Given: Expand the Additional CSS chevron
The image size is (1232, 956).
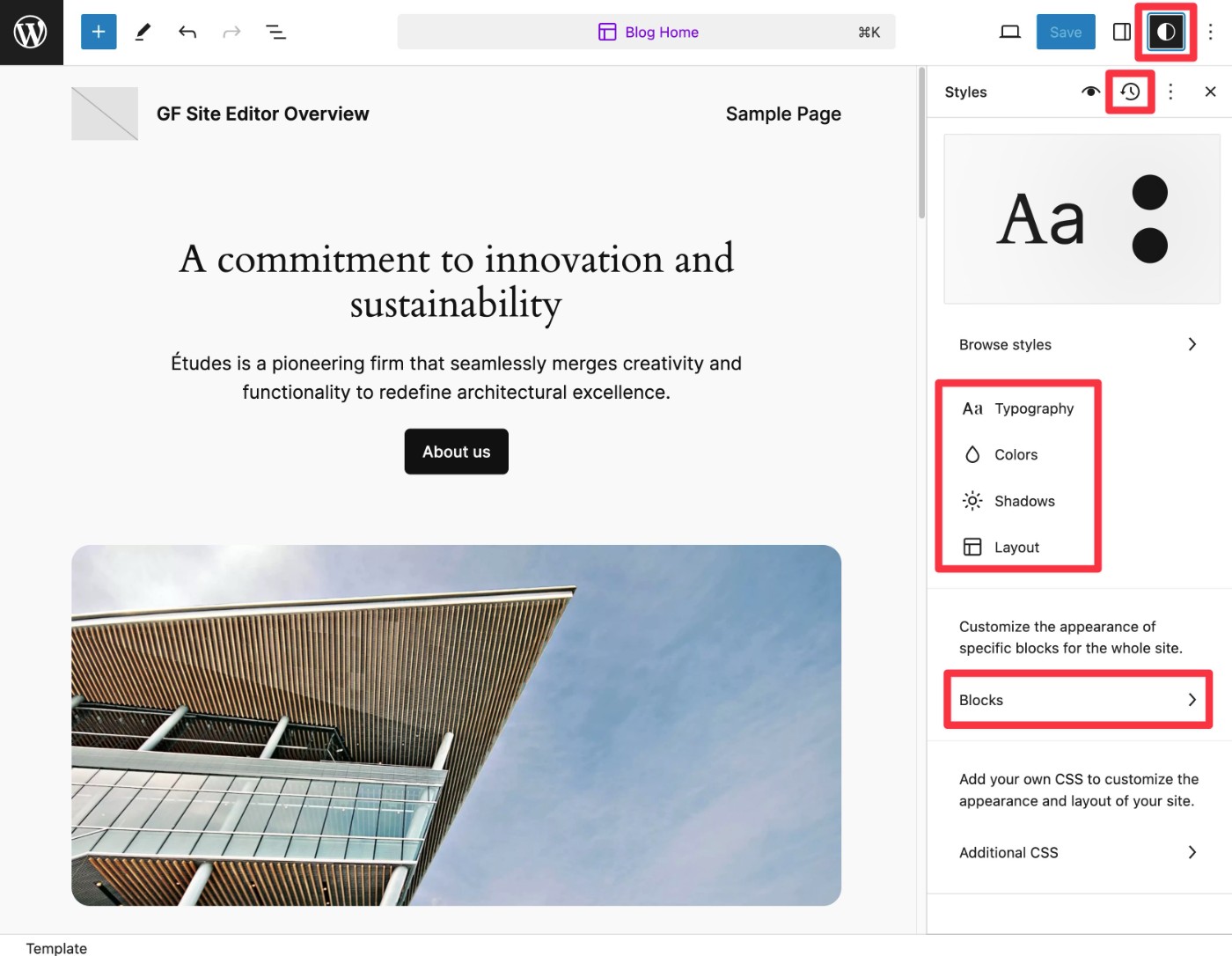Looking at the screenshot, I should (1192, 852).
